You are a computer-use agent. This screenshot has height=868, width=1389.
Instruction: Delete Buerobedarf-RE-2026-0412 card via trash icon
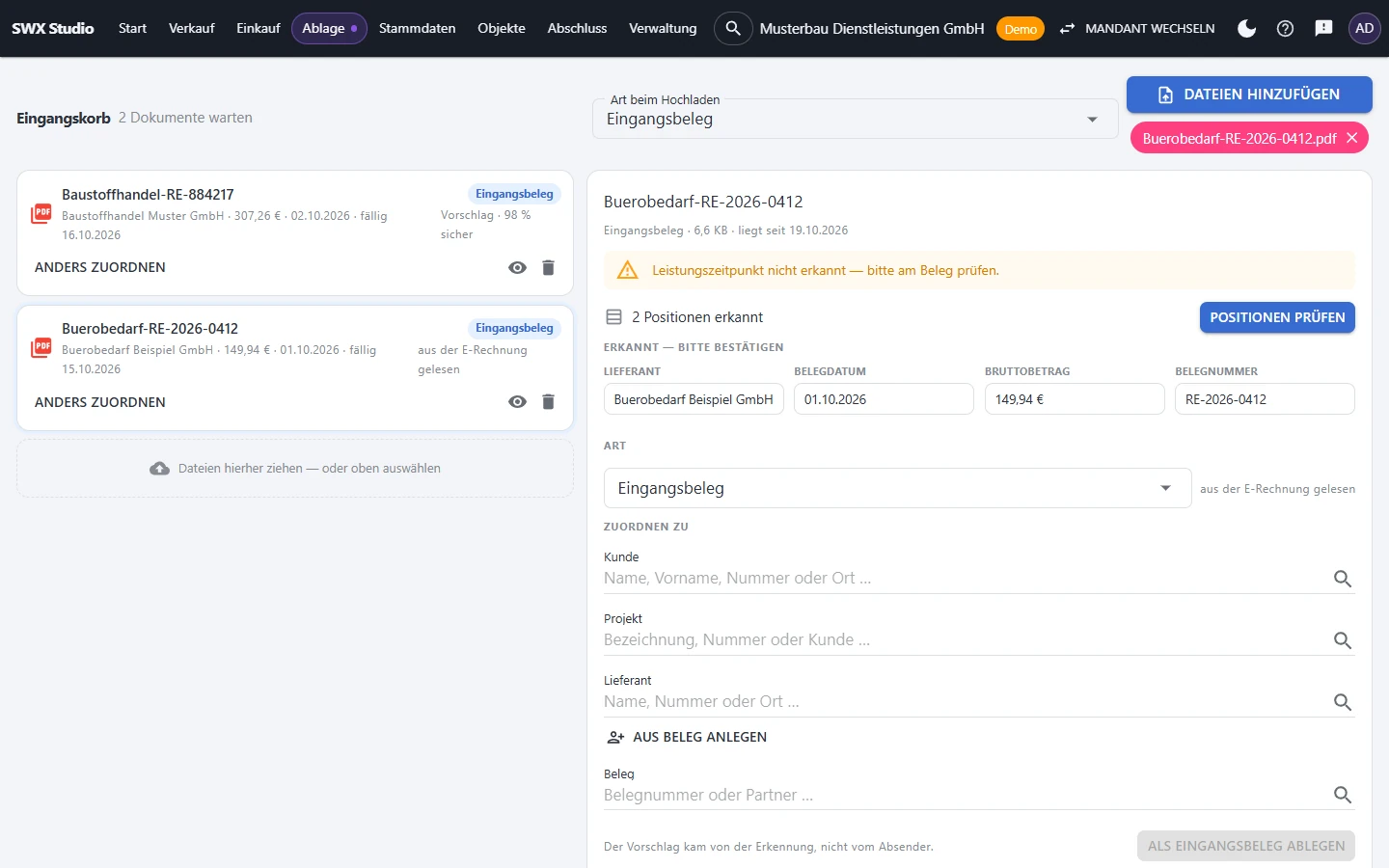548,401
